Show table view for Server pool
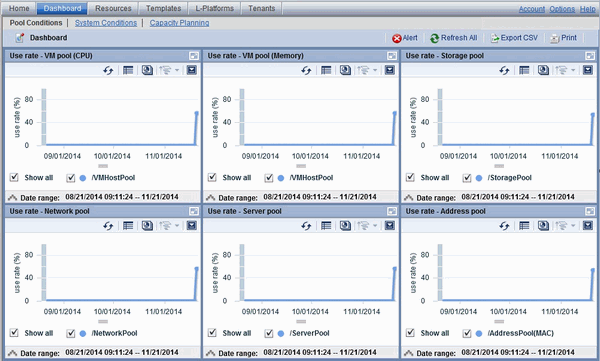 326,225
